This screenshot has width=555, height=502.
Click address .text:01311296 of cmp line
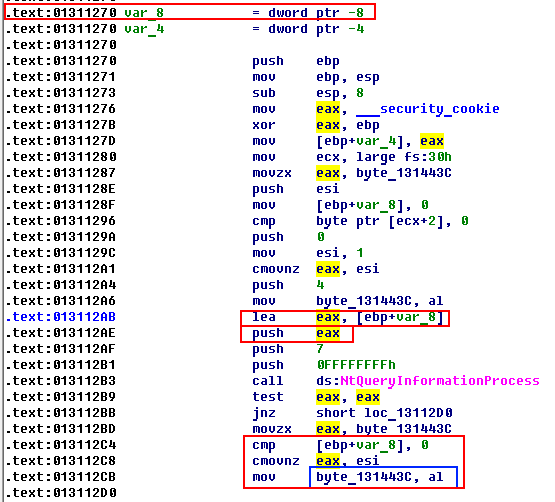click(x=61, y=221)
